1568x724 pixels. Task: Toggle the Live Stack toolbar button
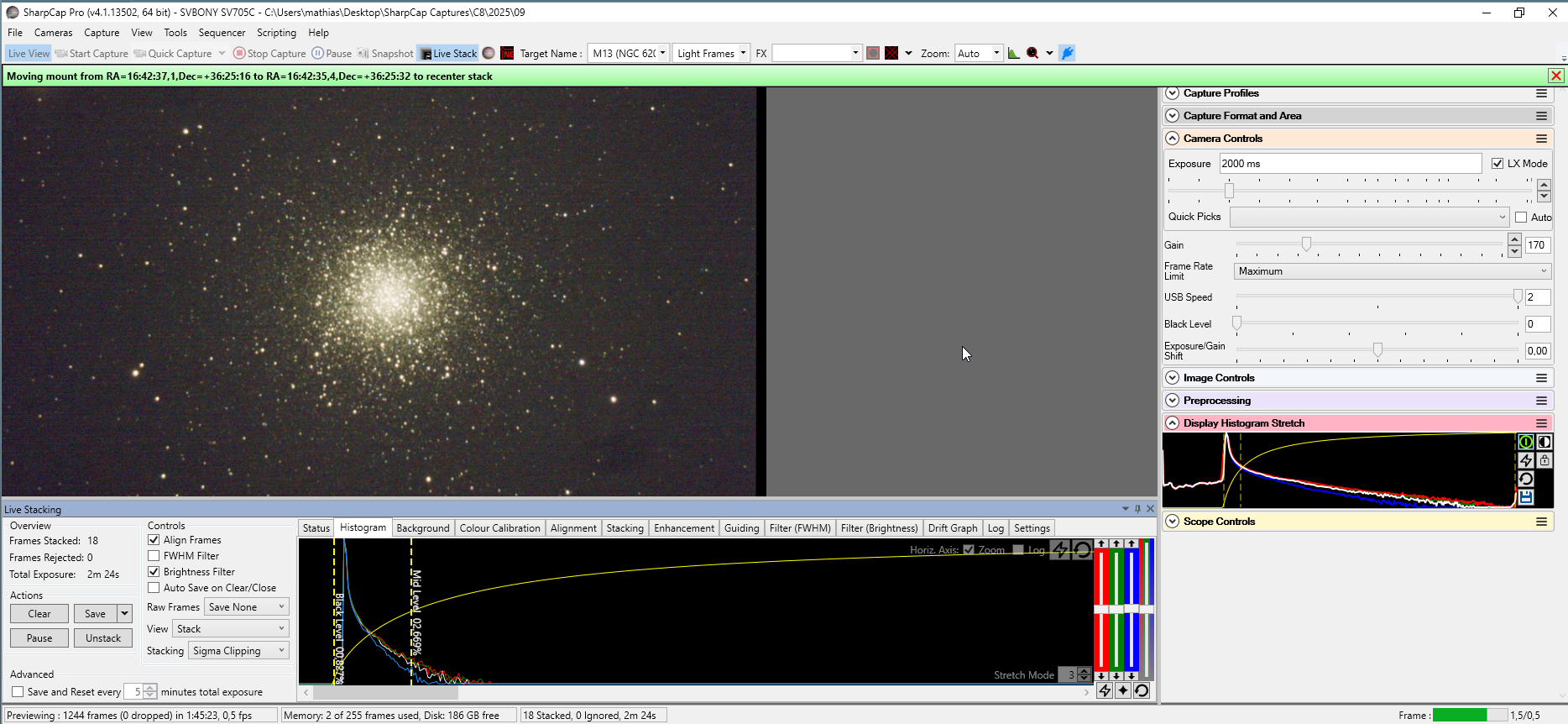tap(448, 53)
